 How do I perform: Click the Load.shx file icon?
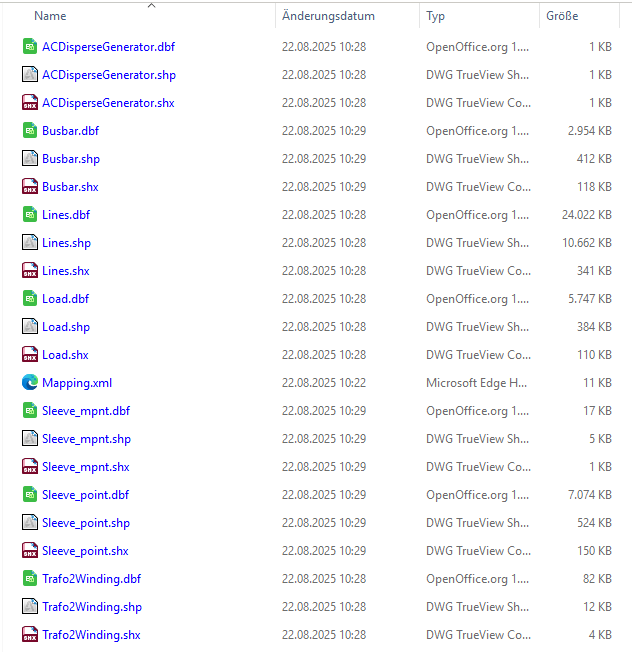(30, 355)
